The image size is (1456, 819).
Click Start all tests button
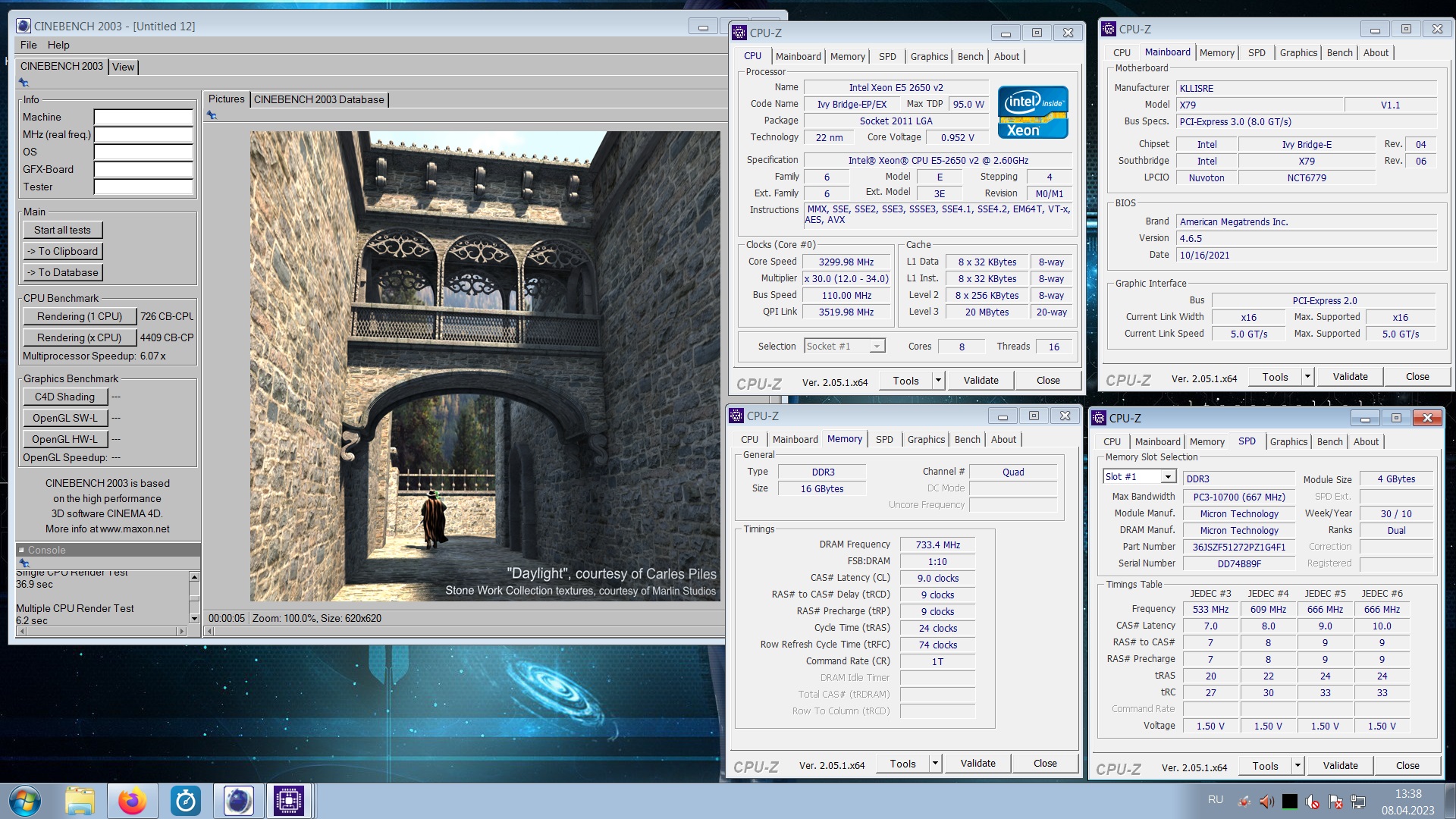[62, 230]
